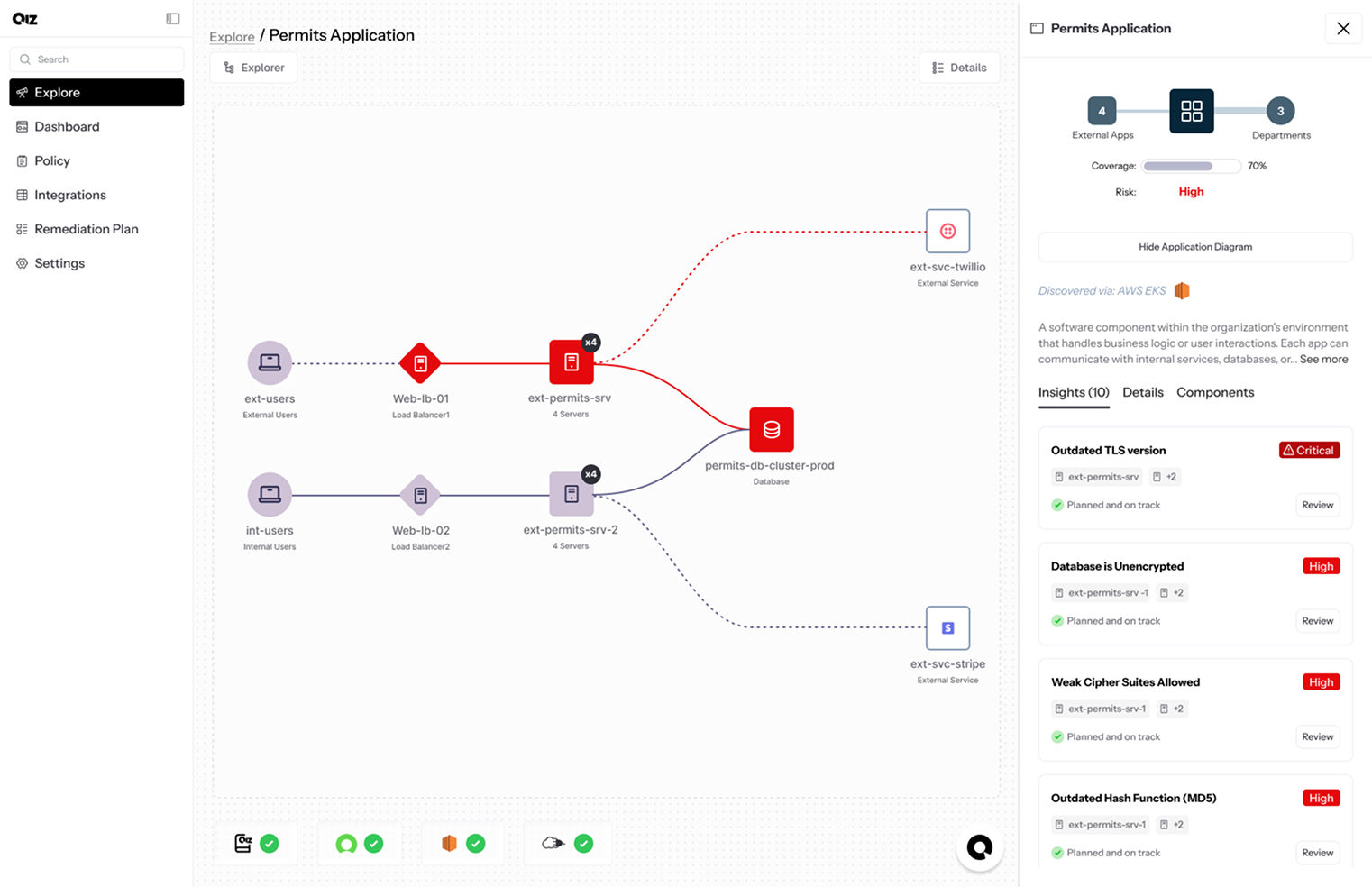Select the int-users laptop node

tap(270, 495)
